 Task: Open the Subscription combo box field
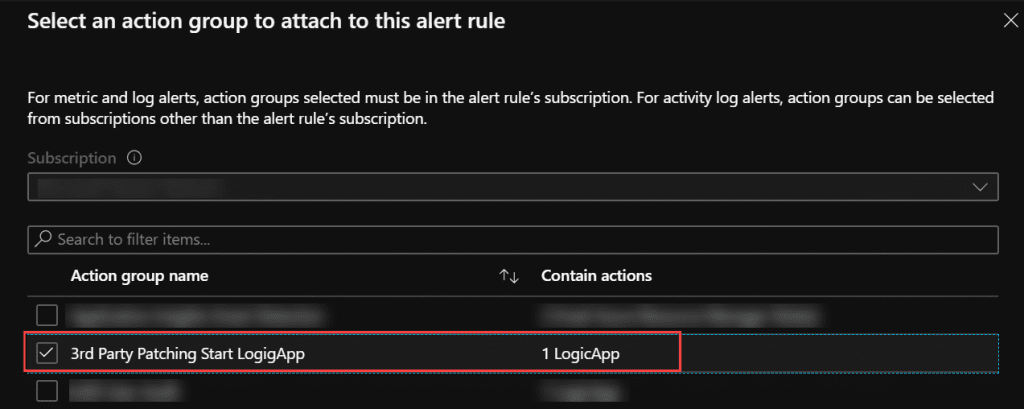(x=513, y=187)
